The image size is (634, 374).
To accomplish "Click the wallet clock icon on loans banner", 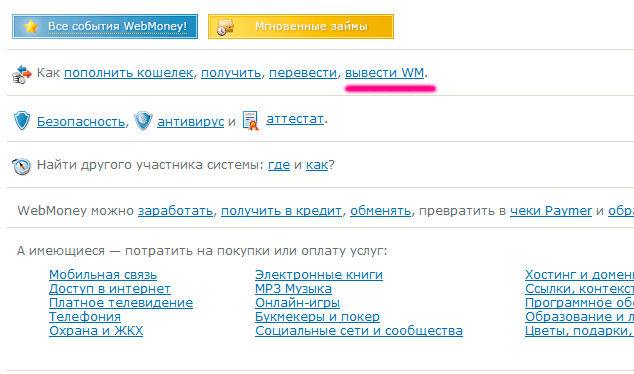I will point(225,27).
